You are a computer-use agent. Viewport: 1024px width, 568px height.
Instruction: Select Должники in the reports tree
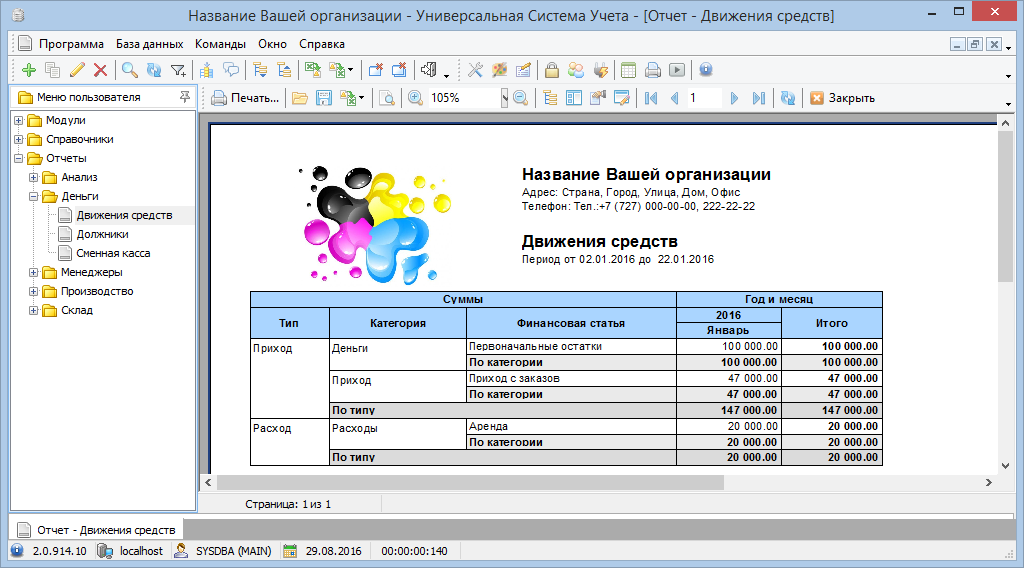click(102, 235)
